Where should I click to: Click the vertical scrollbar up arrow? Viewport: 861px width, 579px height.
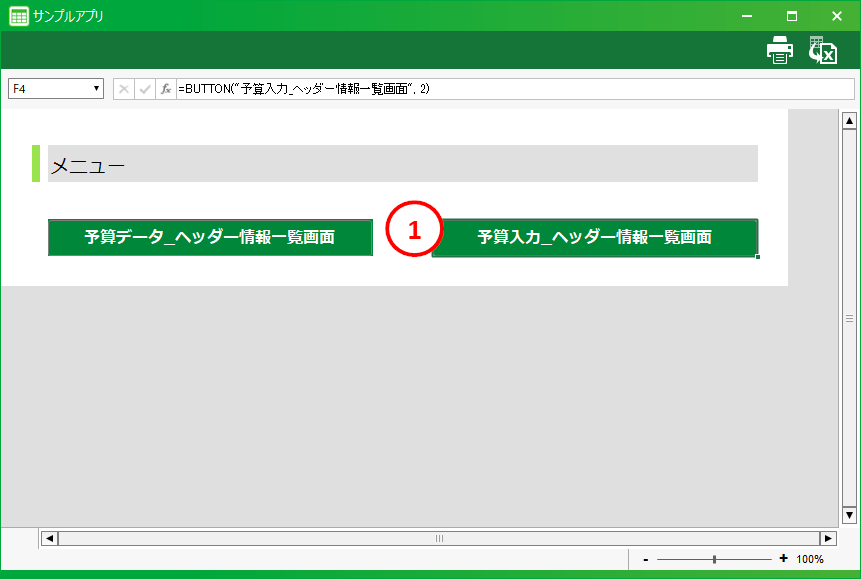(850, 121)
